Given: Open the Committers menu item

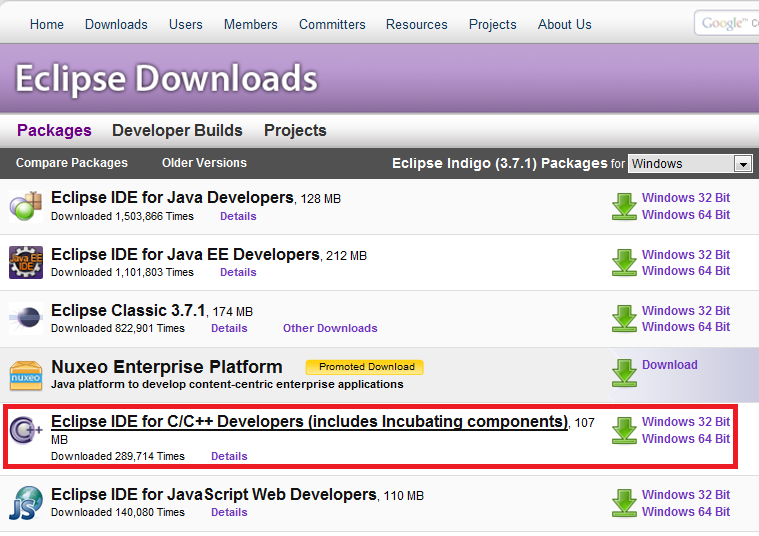Looking at the screenshot, I should [332, 24].
